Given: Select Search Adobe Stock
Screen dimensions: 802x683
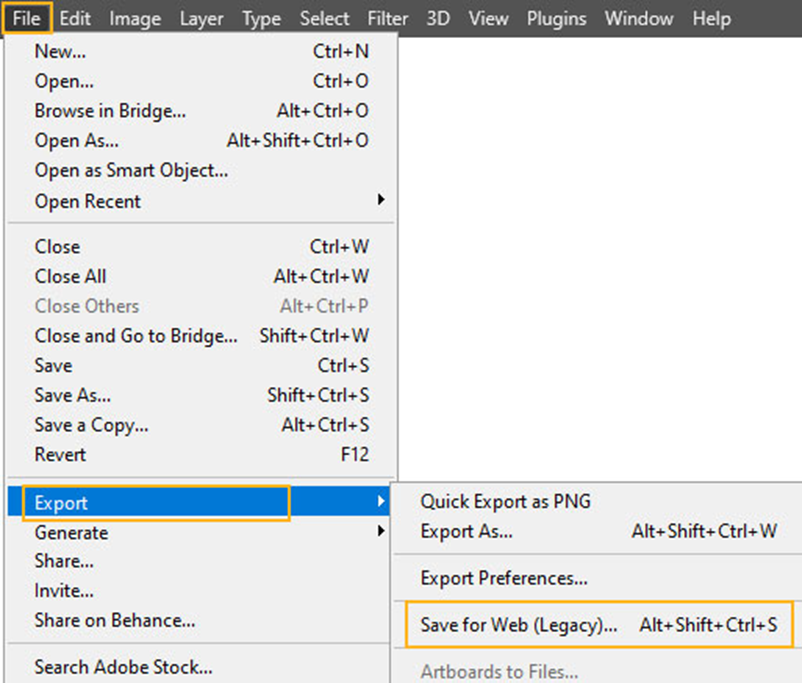Looking at the screenshot, I should coord(123,667).
